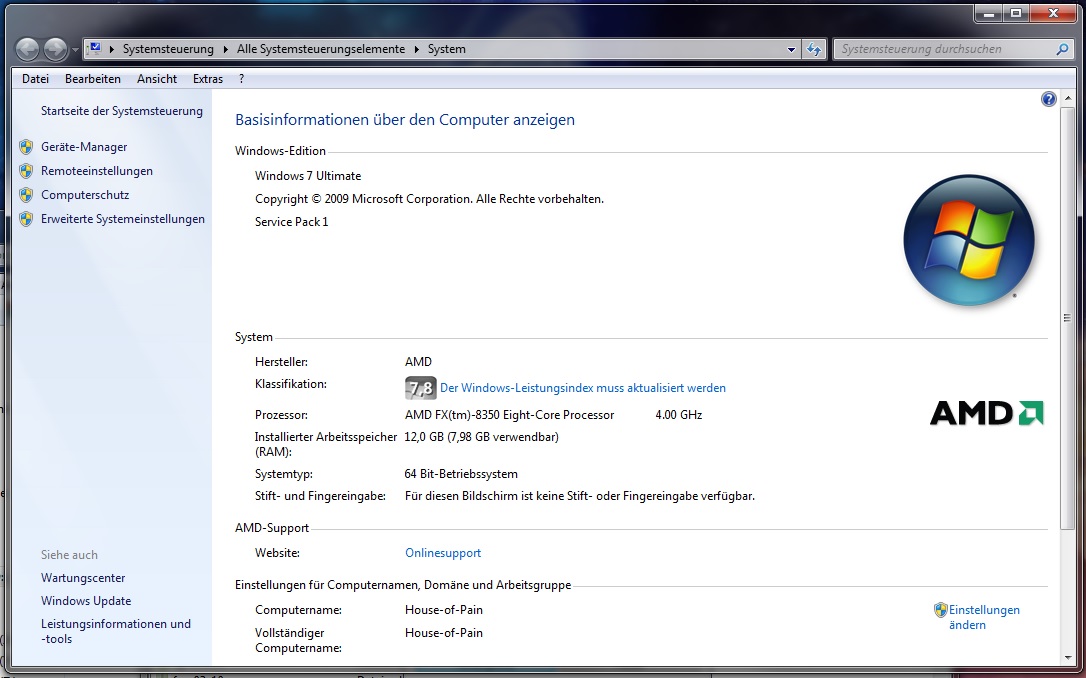
Task: Open Startseite der Systemsteuerung
Action: [x=122, y=111]
